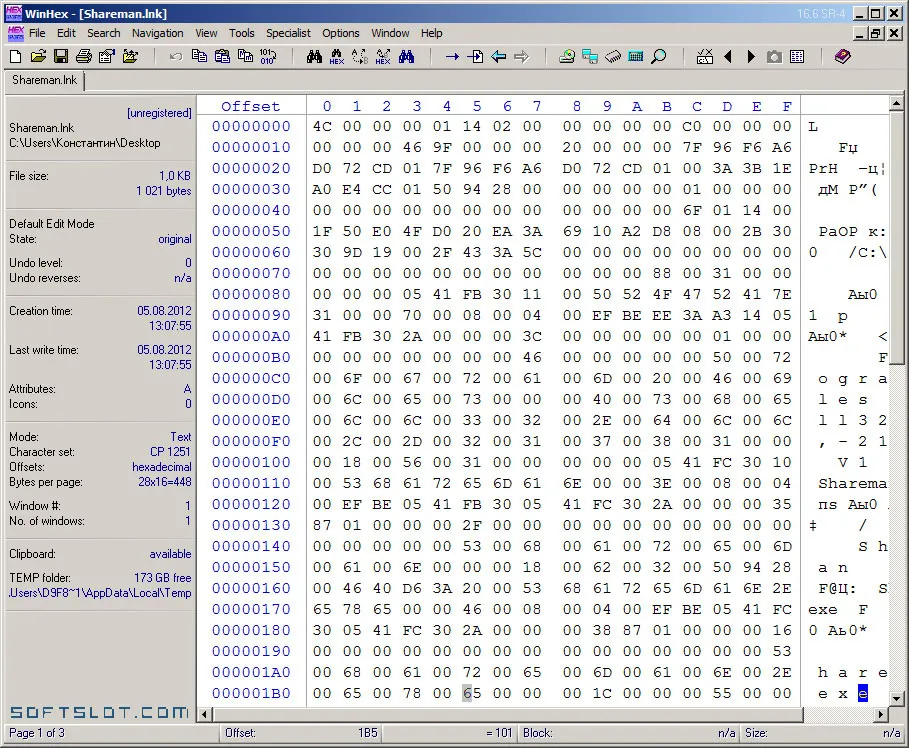Click the Find Hex Values icon
Image resolution: width=909 pixels, height=748 pixels.
coord(337,56)
